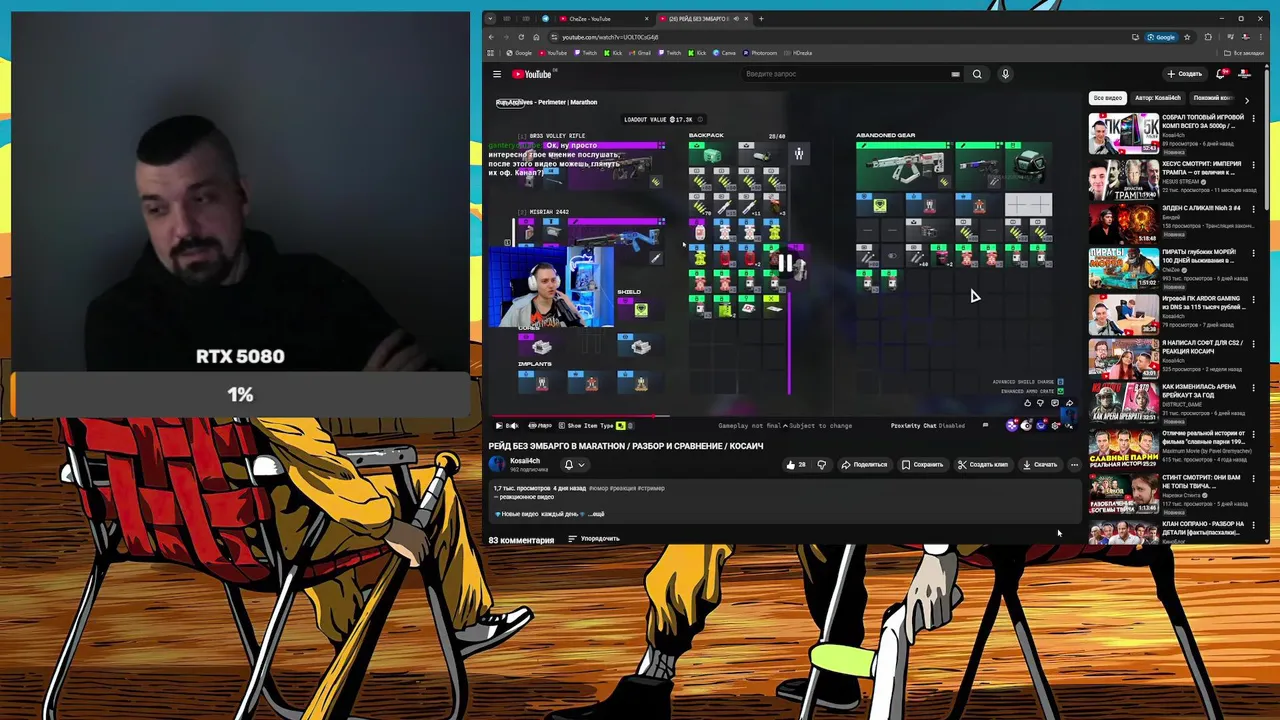Open 'Я НАПИСАЛ СОФТ ДЛЯ CS2' video thumbnail
Screen dimensions: 1280x720
(x=1123, y=358)
